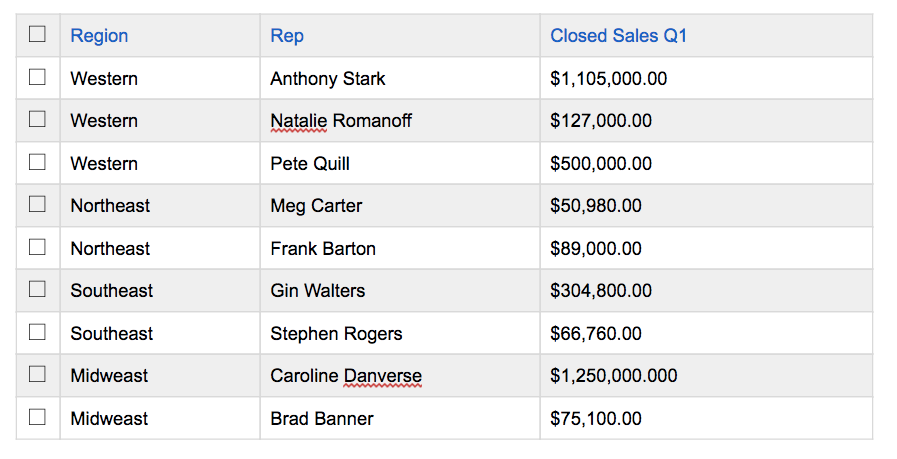Click the misspelled name Natalie Romanoff
This screenshot has width=897, height=459.
pos(340,121)
